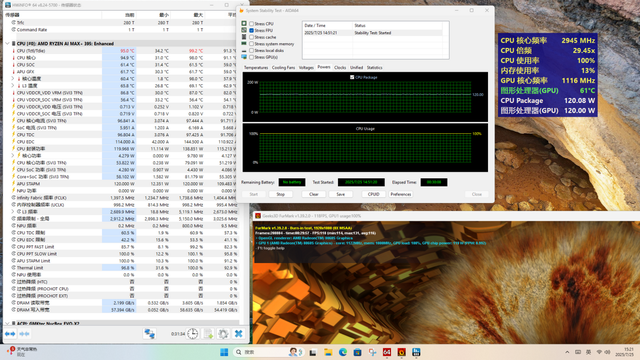
Task: Enable the Stress GPU(s) checkbox
Action: click(251, 57)
